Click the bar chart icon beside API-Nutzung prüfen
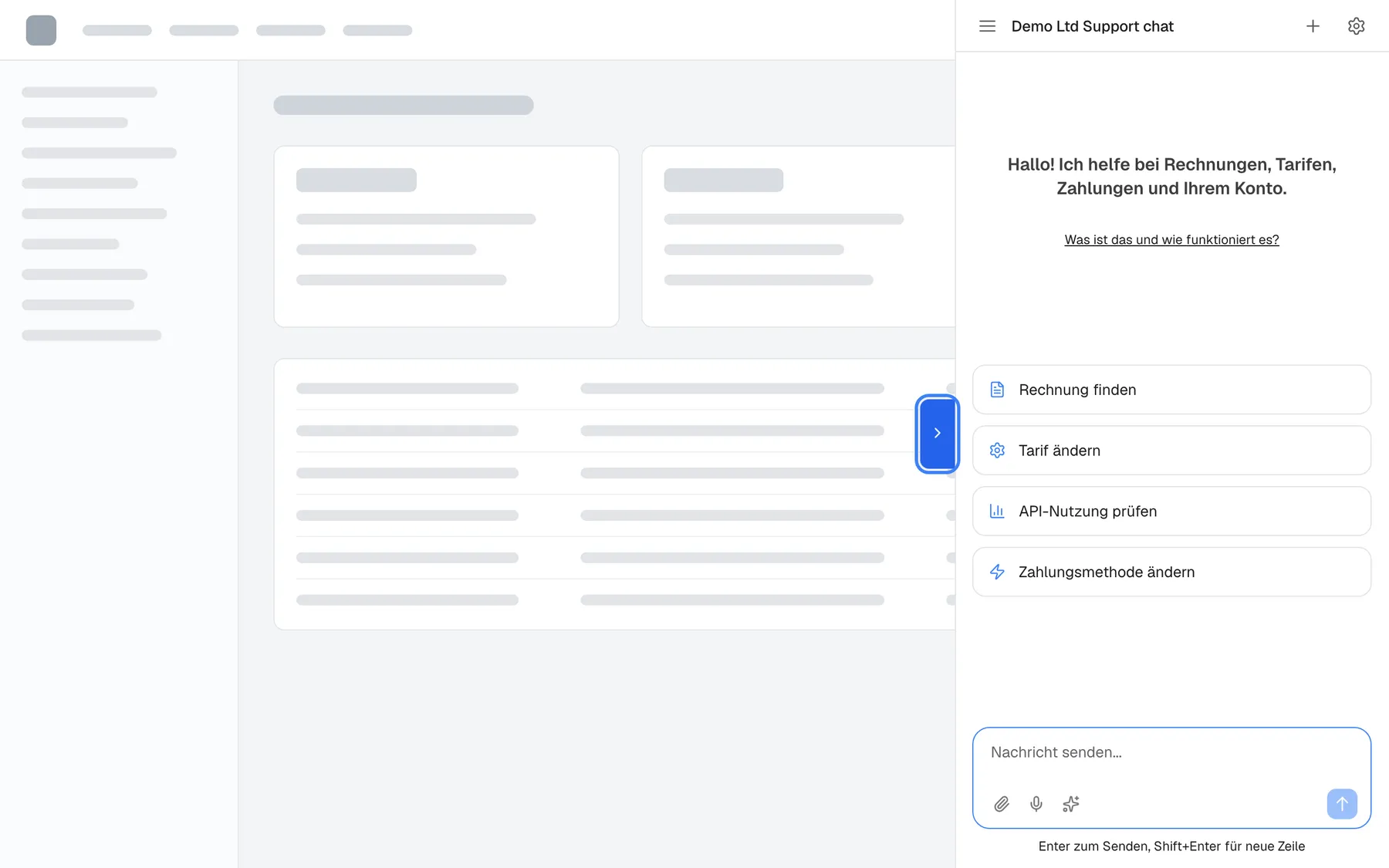Screen dimensions: 1389x868 (997, 511)
